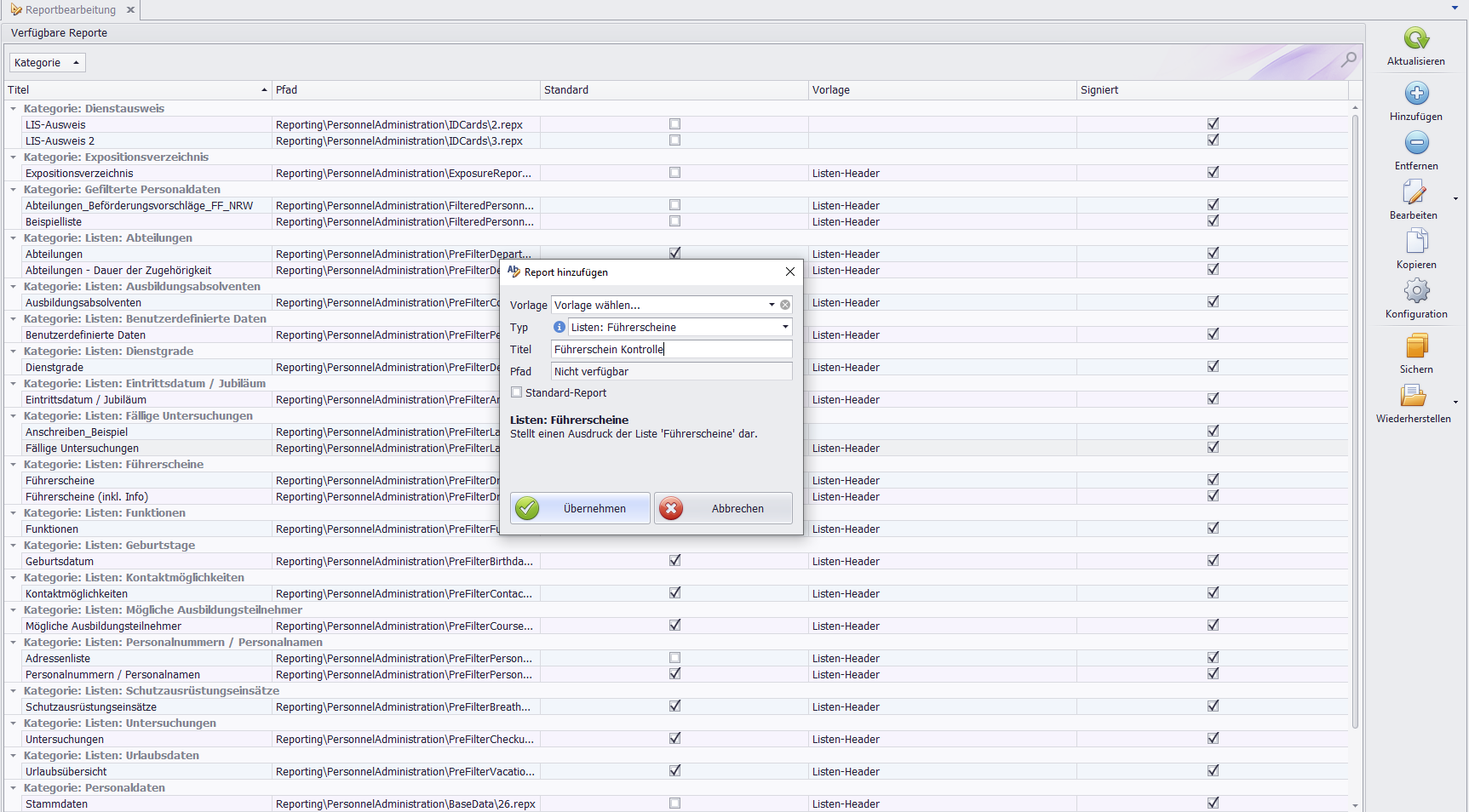This screenshot has width=1469, height=812.
Task: Select the Reportbearbeitung tab
Action: (70, 10)
